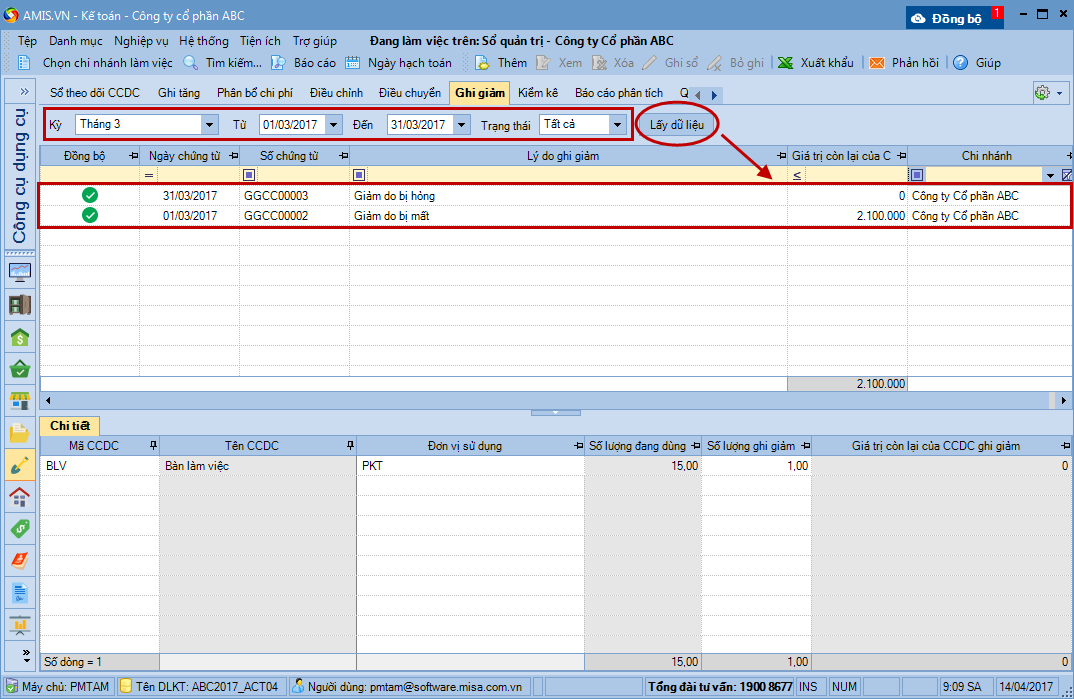Open the Nghiệp vụ menu
1074x699 pixels.
[x=140, y=41]
